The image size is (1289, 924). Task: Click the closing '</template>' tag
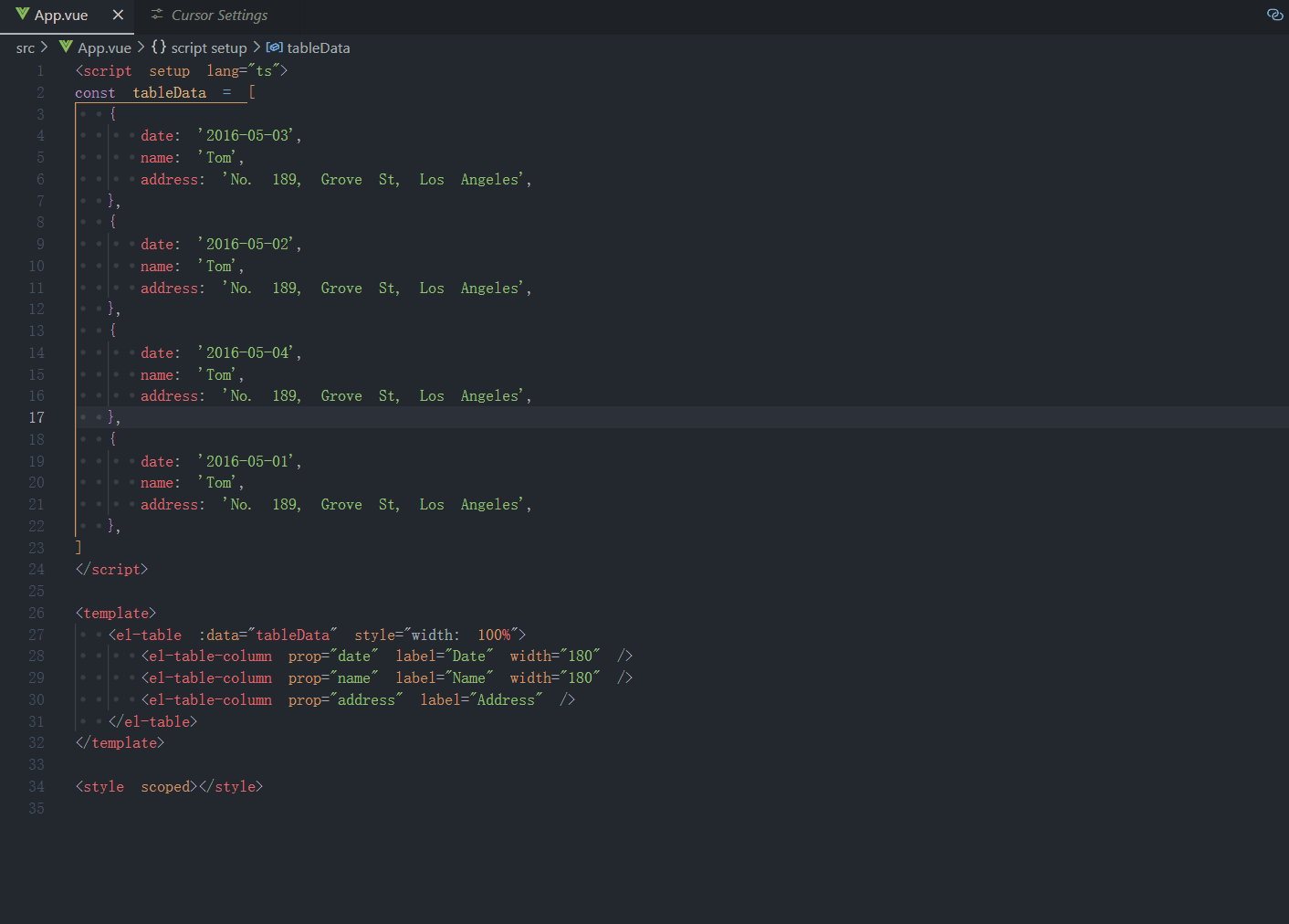tap(120, 742)
